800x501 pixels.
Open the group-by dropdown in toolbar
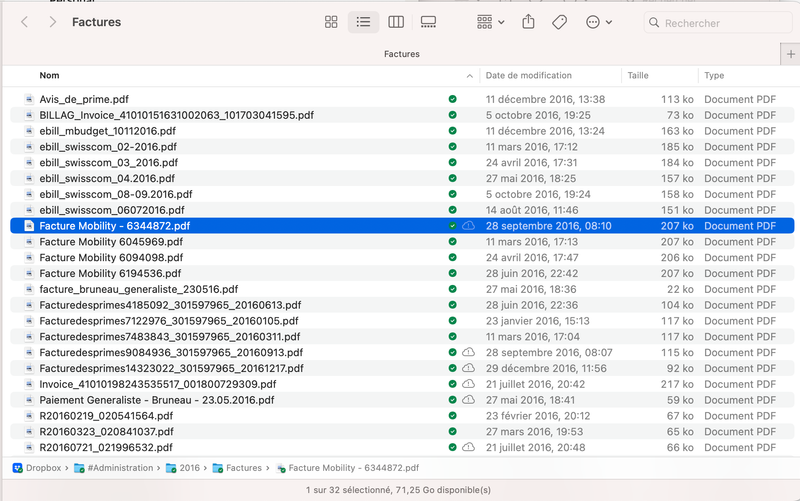click(491, 22)
